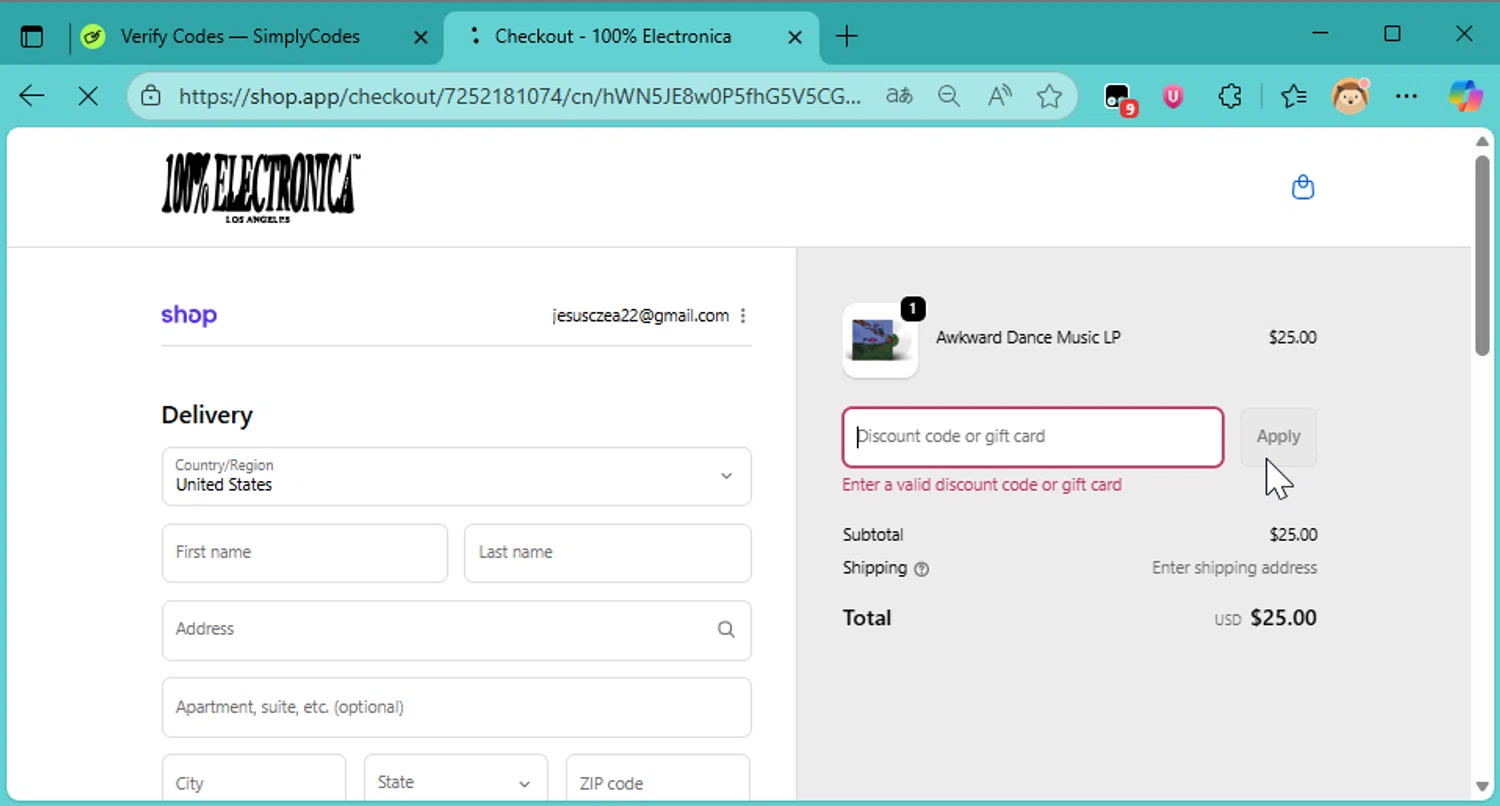The image size is (1500, 806).
Task: Open the extension with red 9 badge
Action: click(x=1119, y=97)
